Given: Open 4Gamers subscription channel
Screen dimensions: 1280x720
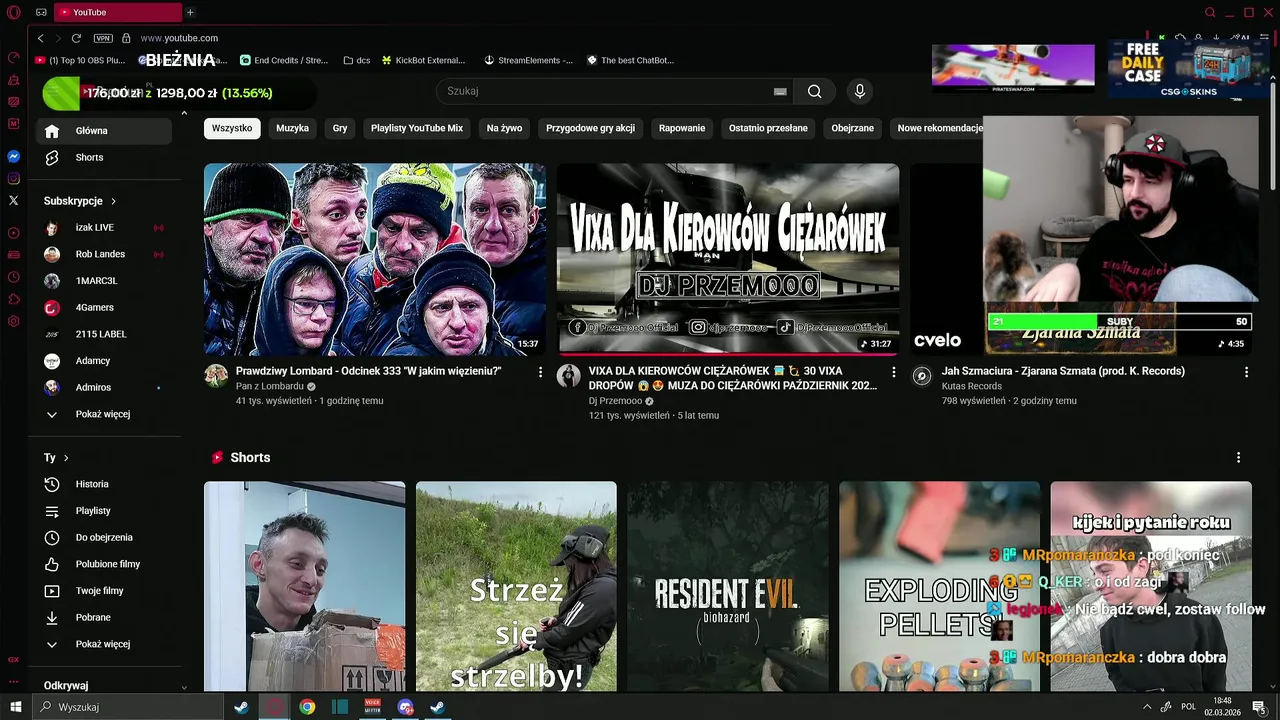Looking at the screenshot, I should coord(104,307).
